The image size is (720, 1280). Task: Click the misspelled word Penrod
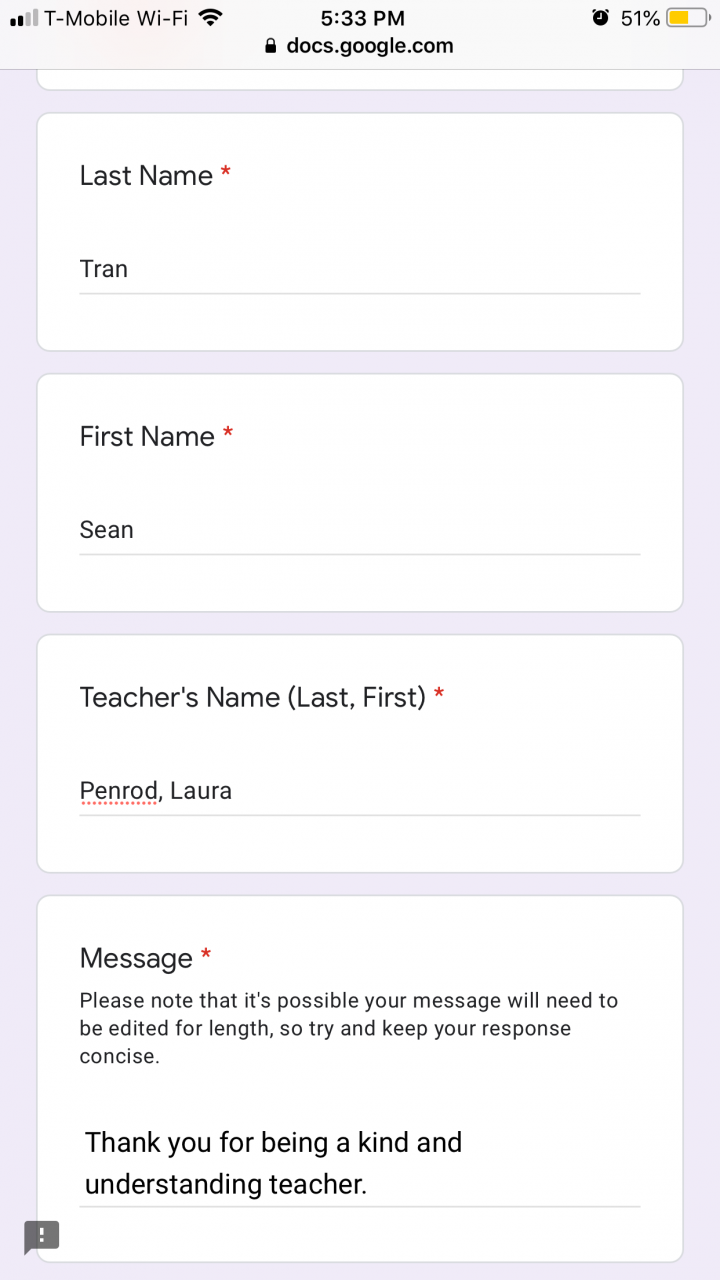(x=118, y=792)
